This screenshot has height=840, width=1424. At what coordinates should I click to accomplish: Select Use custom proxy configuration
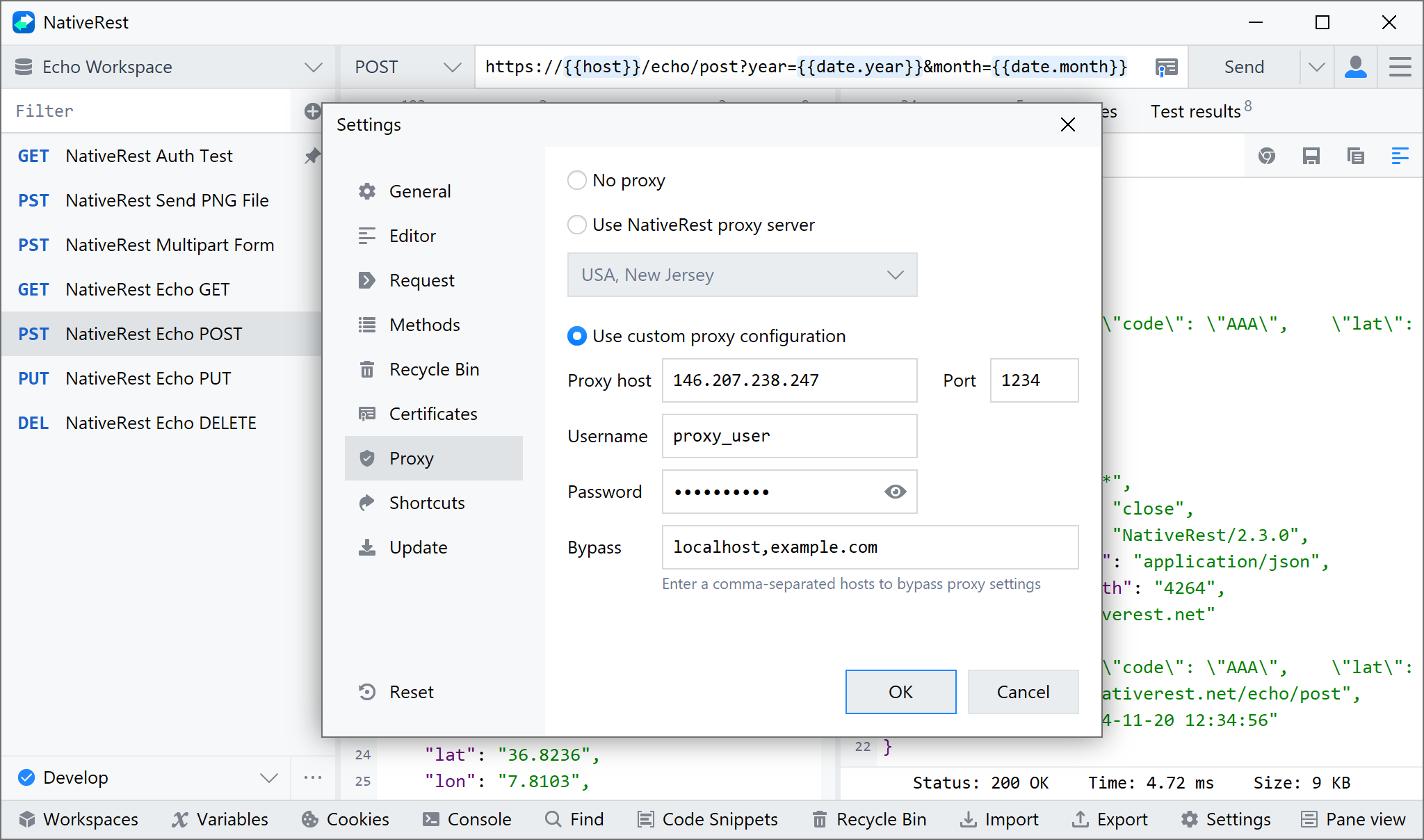[x=577, y=337]
